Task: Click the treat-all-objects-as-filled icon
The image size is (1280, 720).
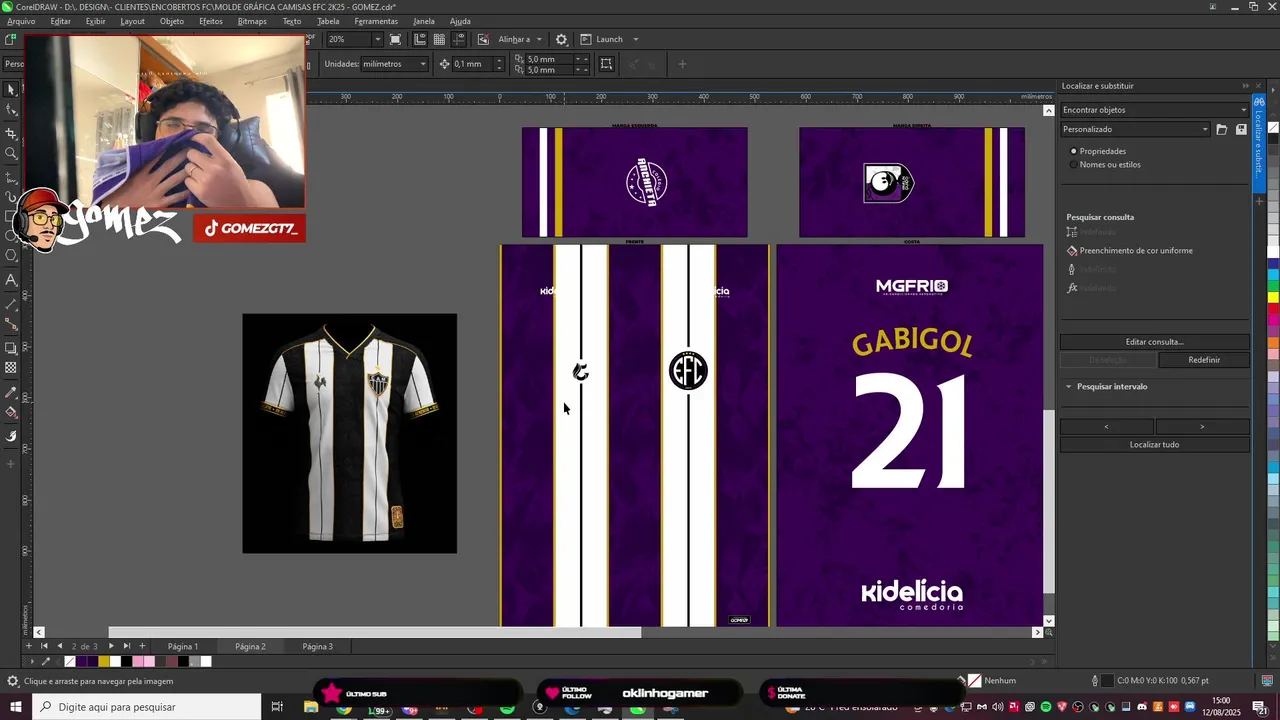Action: (x=606, y=64)
